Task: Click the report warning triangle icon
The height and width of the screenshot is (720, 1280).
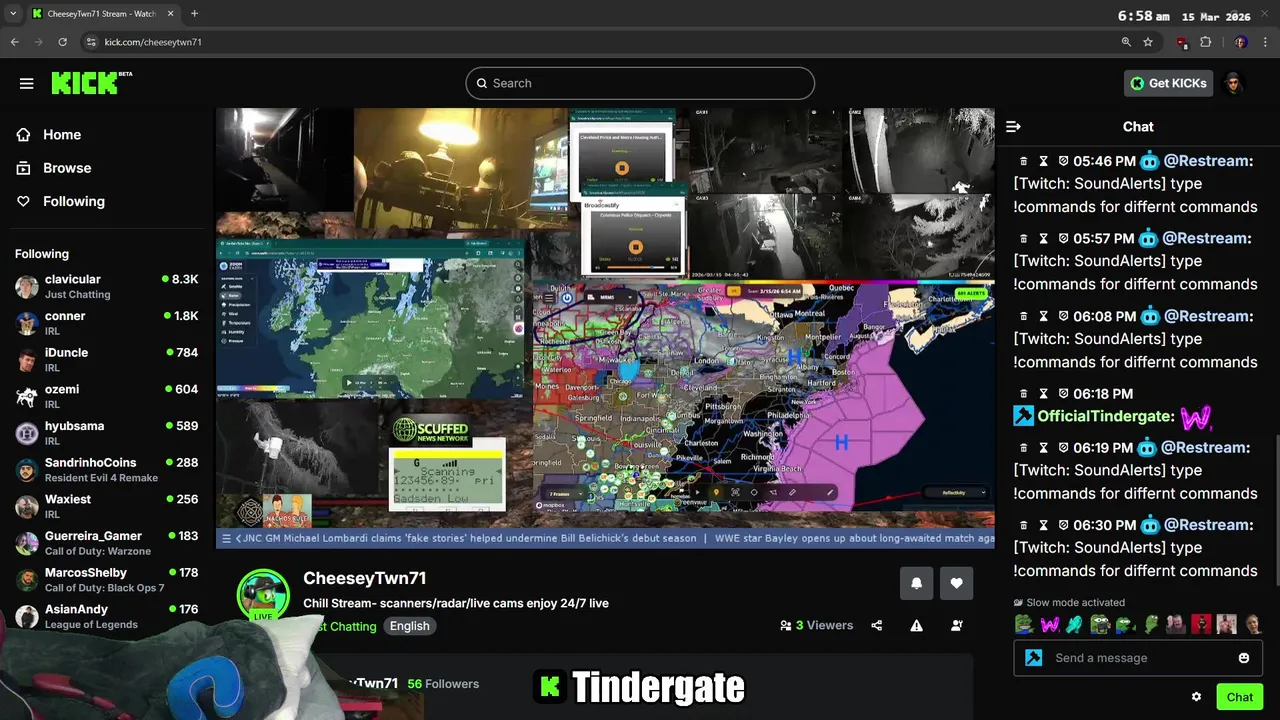Action: tap(916, 626)
